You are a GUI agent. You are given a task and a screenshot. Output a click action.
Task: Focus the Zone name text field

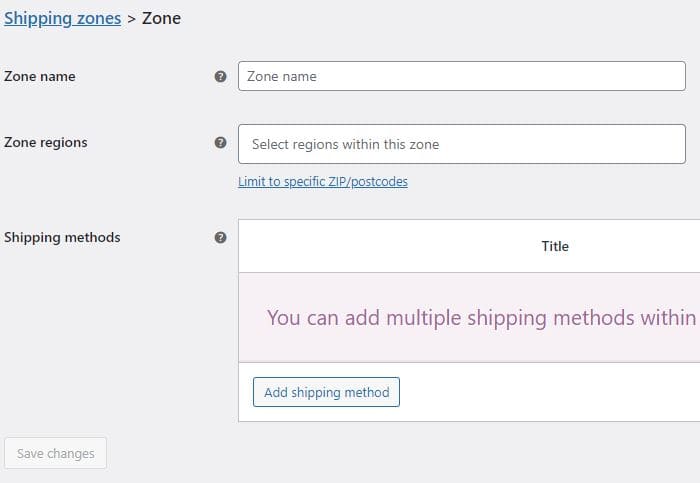[x=462, y=76]
